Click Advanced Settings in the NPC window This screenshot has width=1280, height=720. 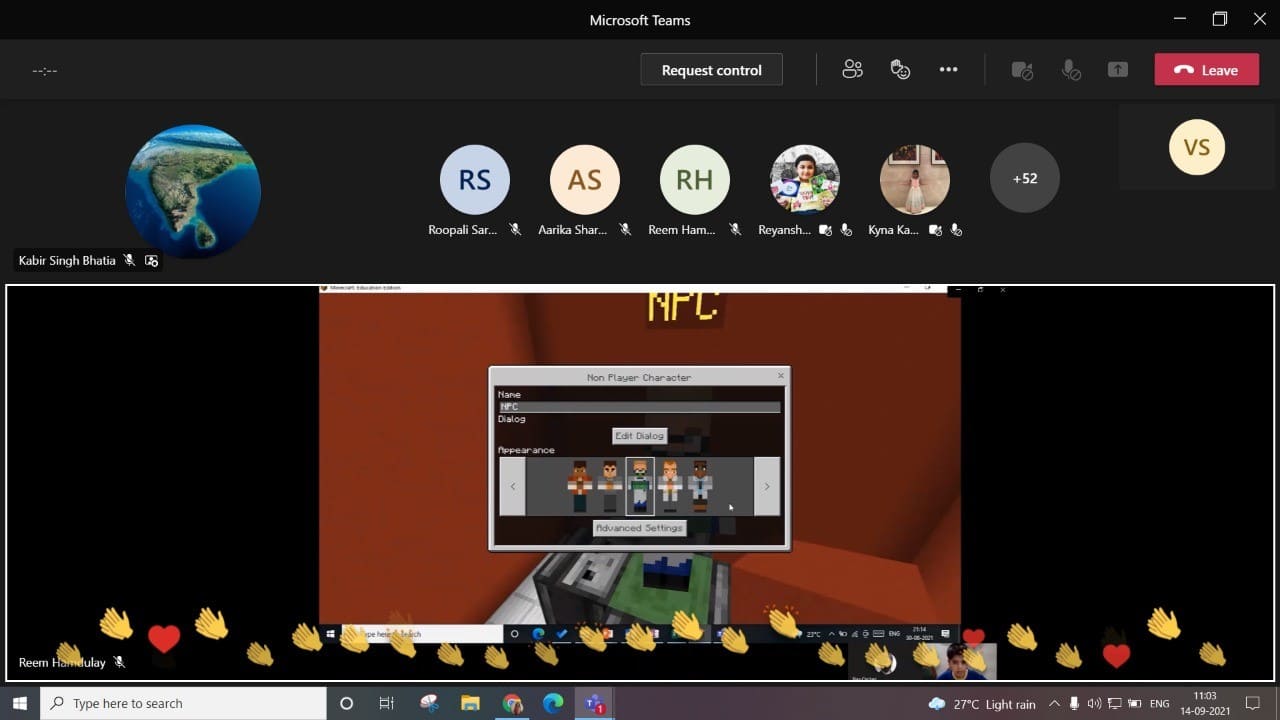(x=639, y=528)
